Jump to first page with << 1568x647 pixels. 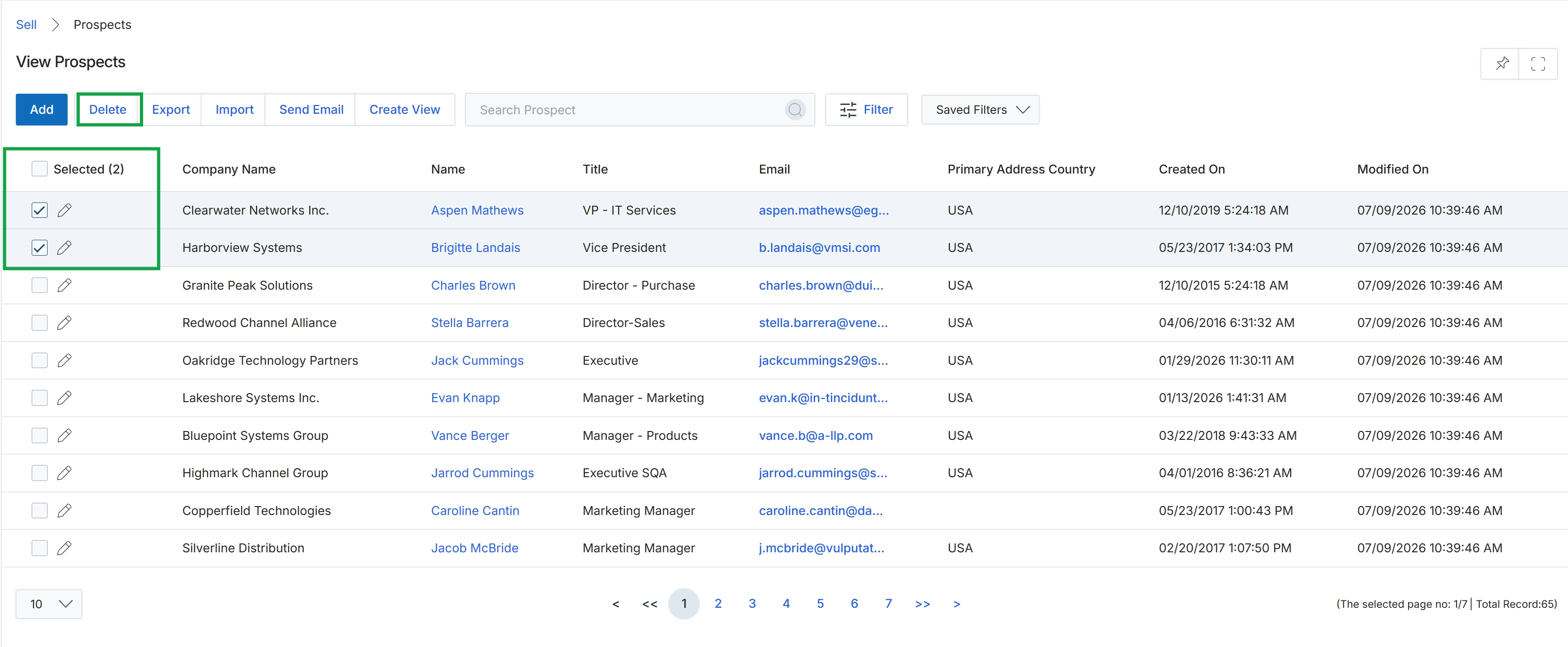coord(650,604)
